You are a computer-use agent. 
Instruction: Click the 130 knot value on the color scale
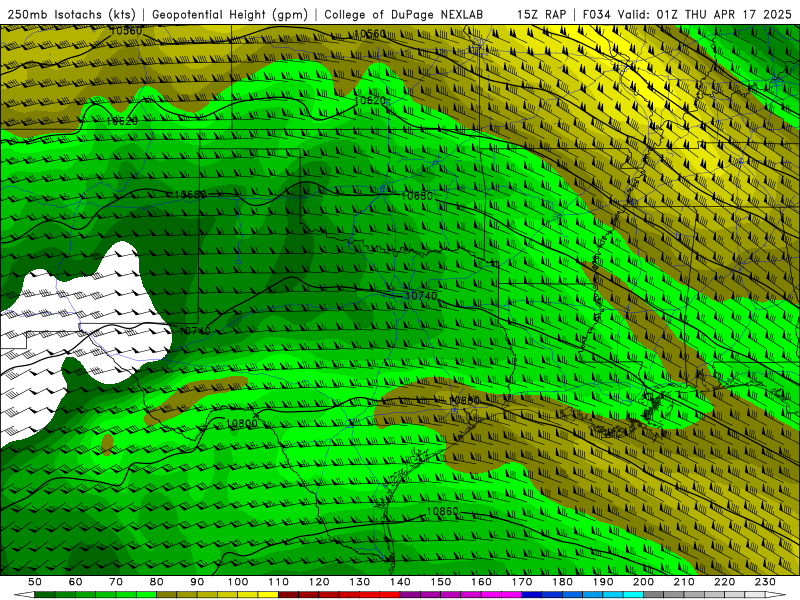(359, 582)
